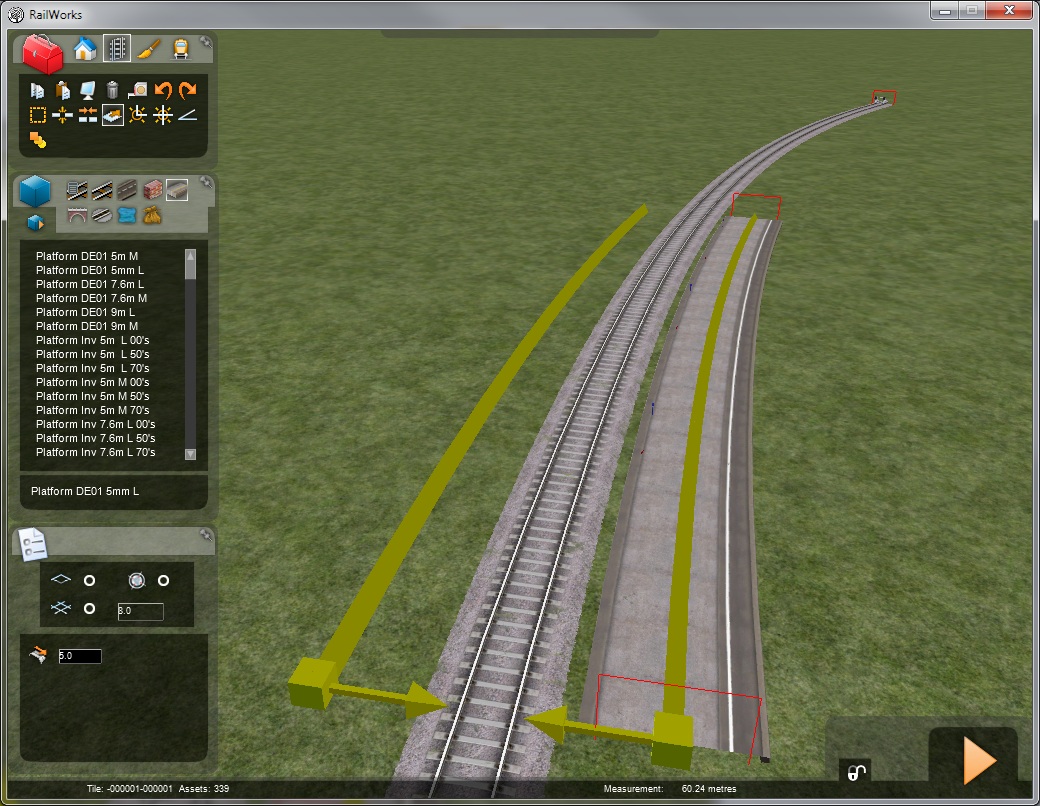Click the copy documents icon

(37, 90)
